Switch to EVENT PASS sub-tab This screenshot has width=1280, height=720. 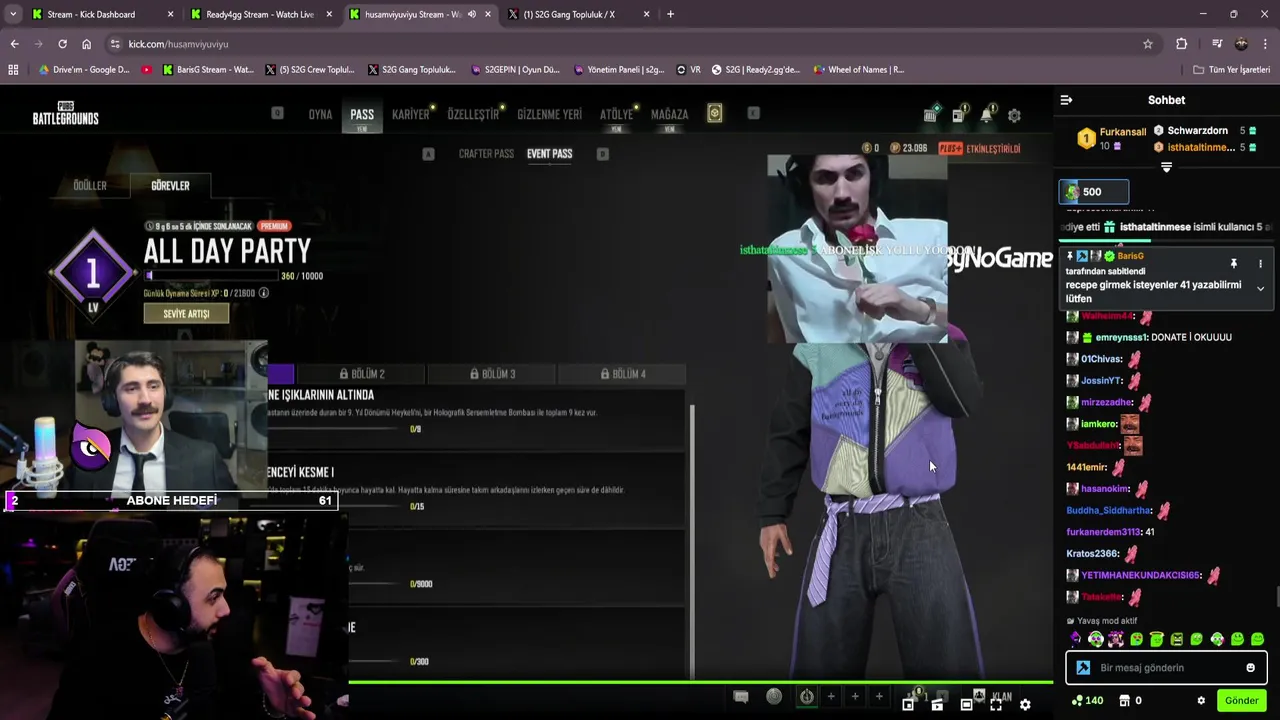coord(549,154)
